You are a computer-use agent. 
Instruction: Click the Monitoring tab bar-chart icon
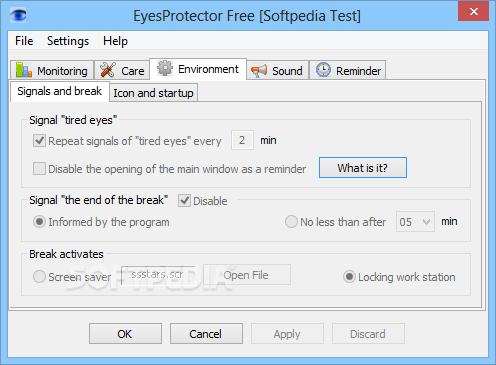click(24, 70)
